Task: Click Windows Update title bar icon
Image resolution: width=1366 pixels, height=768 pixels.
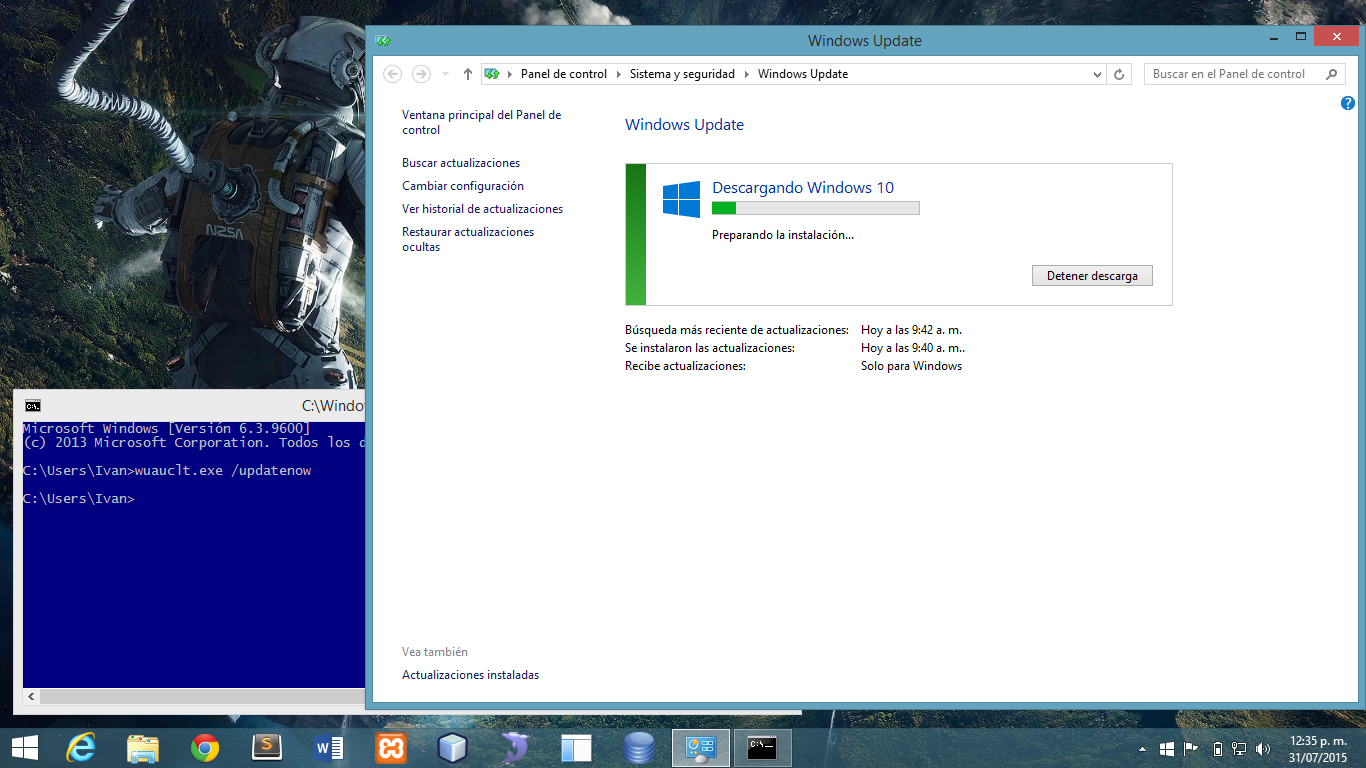Action: (x=382, y=41)
